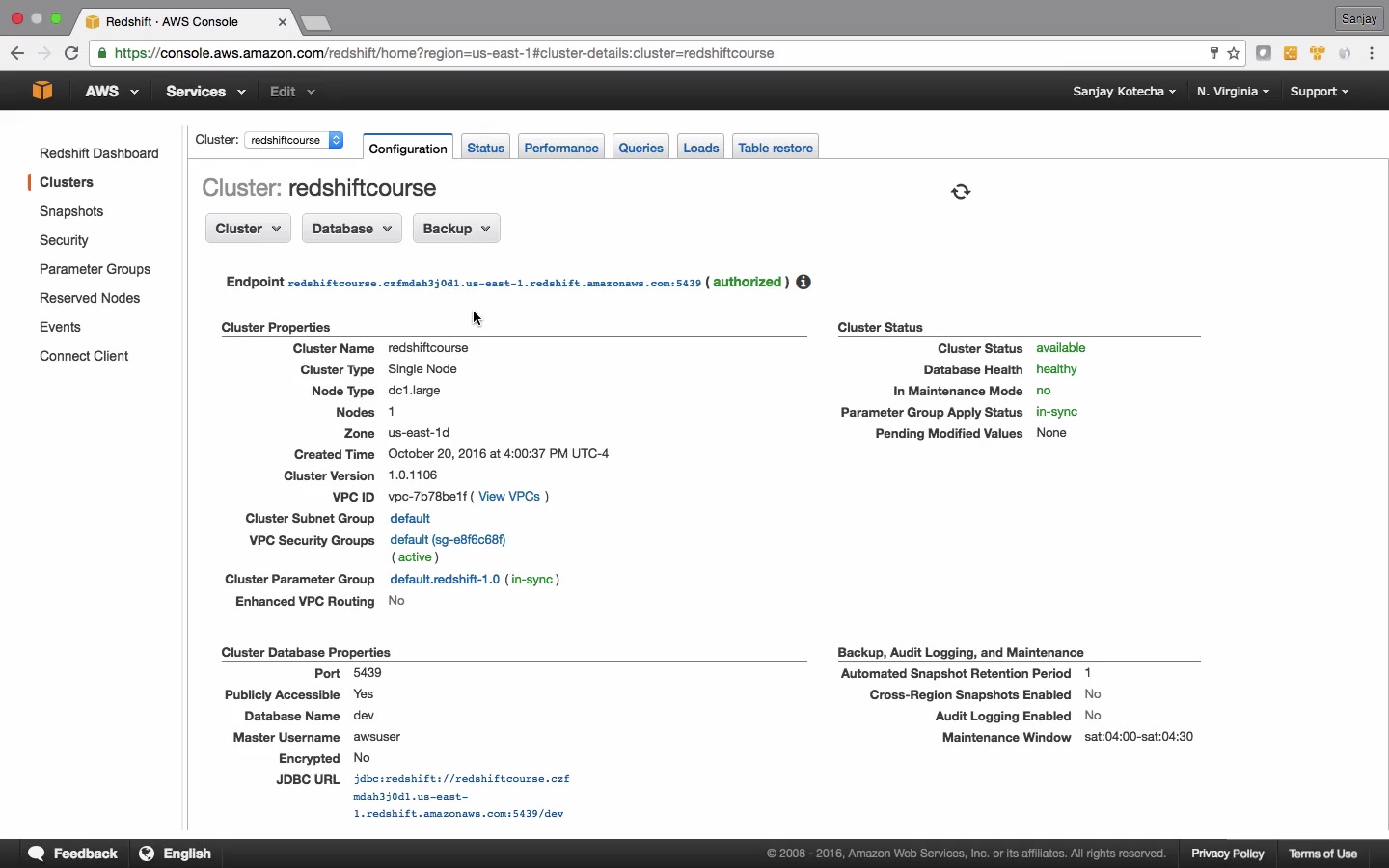Open the Backup dropdown button
This screenshot has height=868, width=1389.
pos(456,229)
